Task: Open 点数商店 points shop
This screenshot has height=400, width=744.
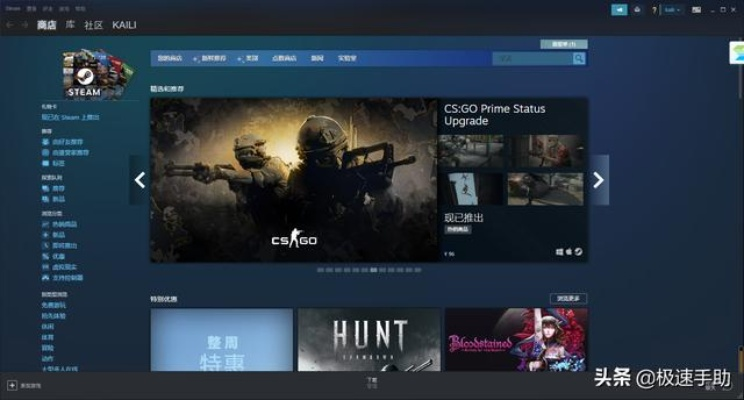Action: coord(284,58)
